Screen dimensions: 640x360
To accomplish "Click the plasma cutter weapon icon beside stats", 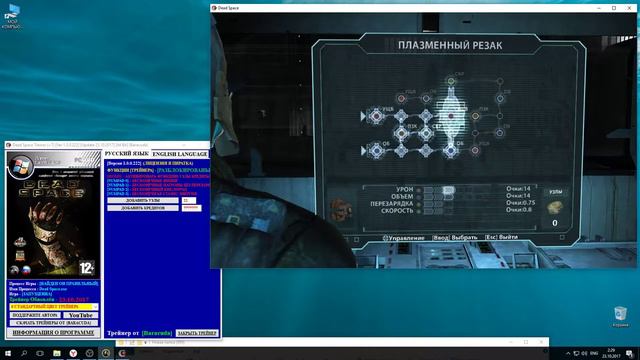I will (341, 209).
